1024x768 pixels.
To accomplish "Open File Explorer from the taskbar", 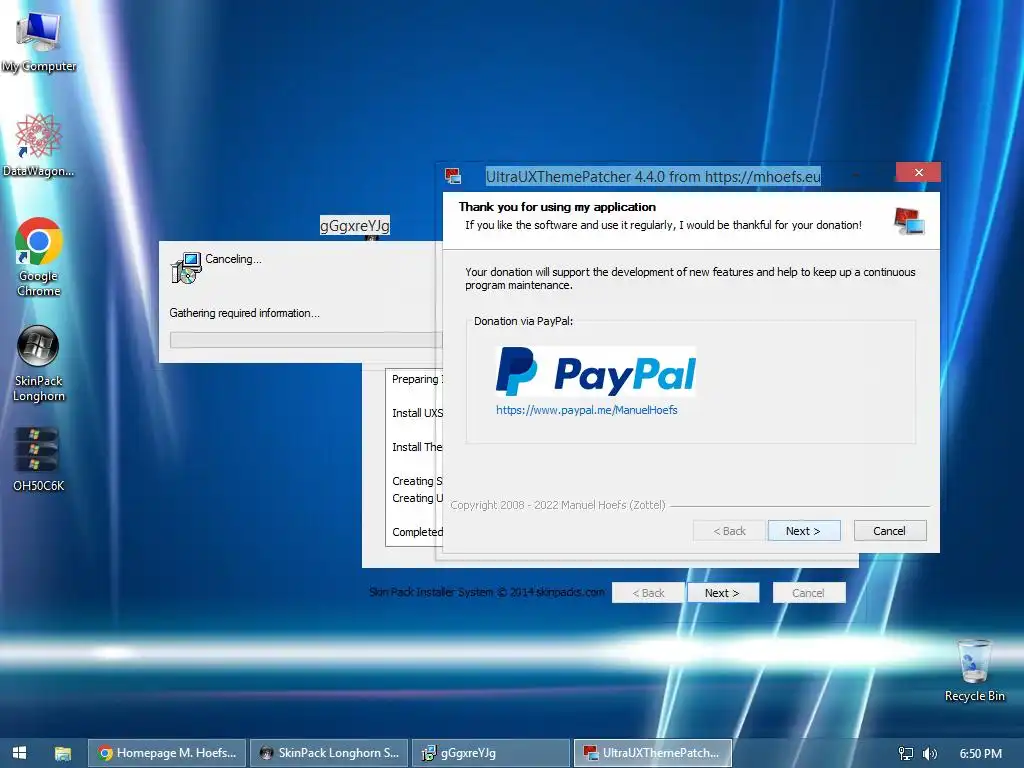I will coord(63,753).
